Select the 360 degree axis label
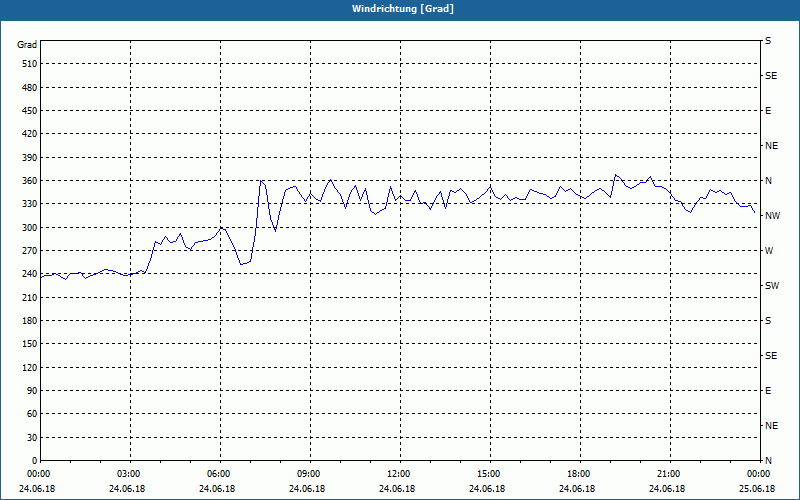This screenshot has height=500, width=800. coord(30,181)
